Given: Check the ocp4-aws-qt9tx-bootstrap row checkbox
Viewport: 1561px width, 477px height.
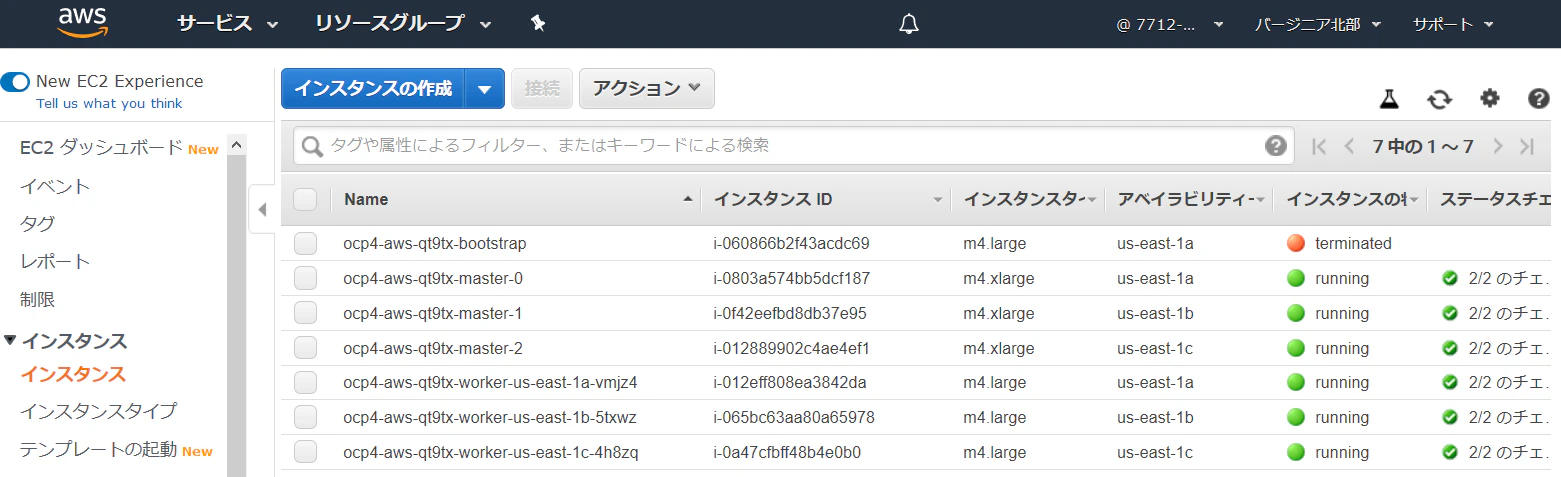Looking at the screenshot, I should (x=305, y=243).
